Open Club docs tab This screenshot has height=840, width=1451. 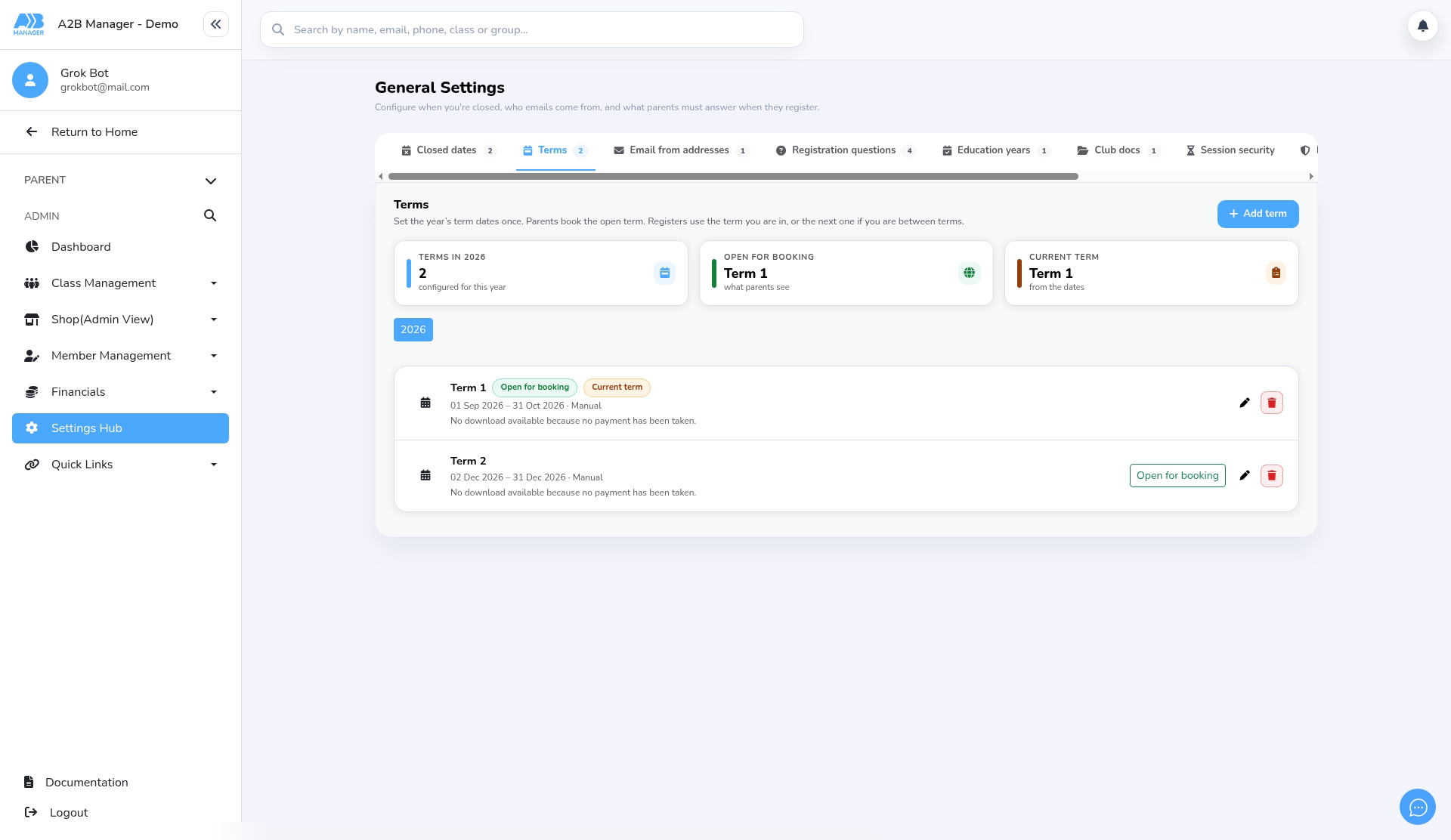point(1118,150)
